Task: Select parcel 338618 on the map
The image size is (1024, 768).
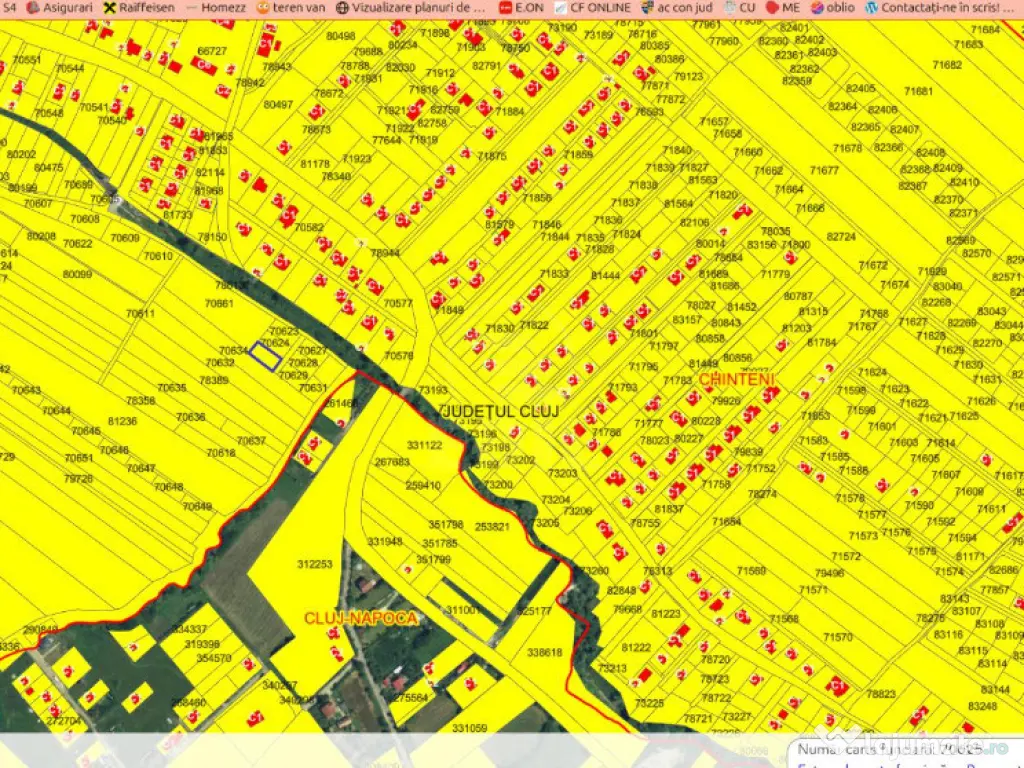Action: [544, 652]
